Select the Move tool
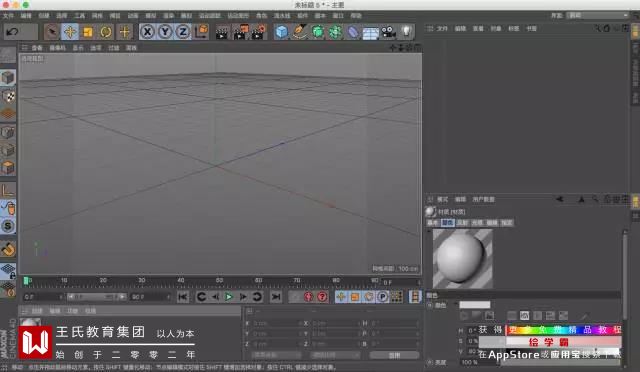 [70, 31]
